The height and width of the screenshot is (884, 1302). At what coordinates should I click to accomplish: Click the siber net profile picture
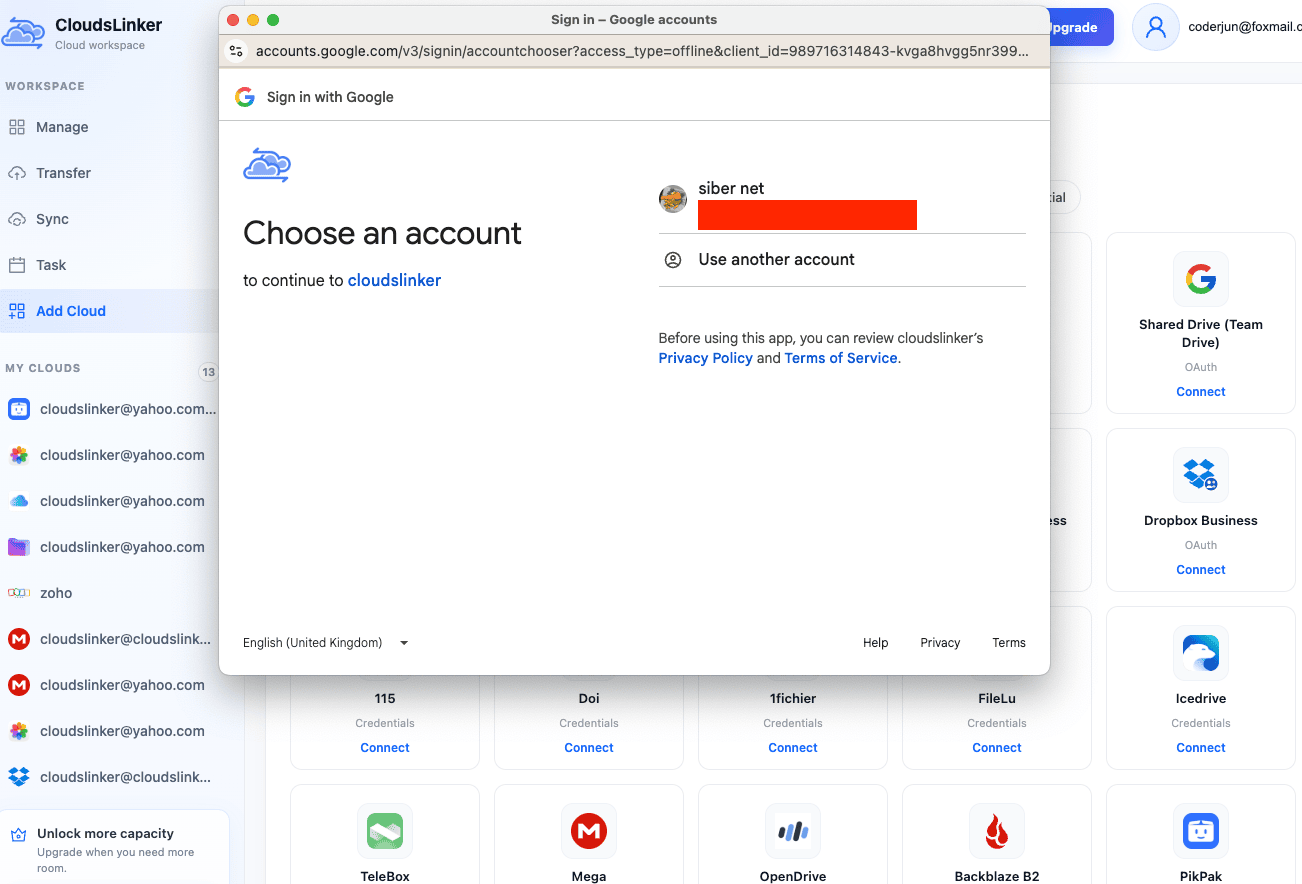click(x=673, y=199)
